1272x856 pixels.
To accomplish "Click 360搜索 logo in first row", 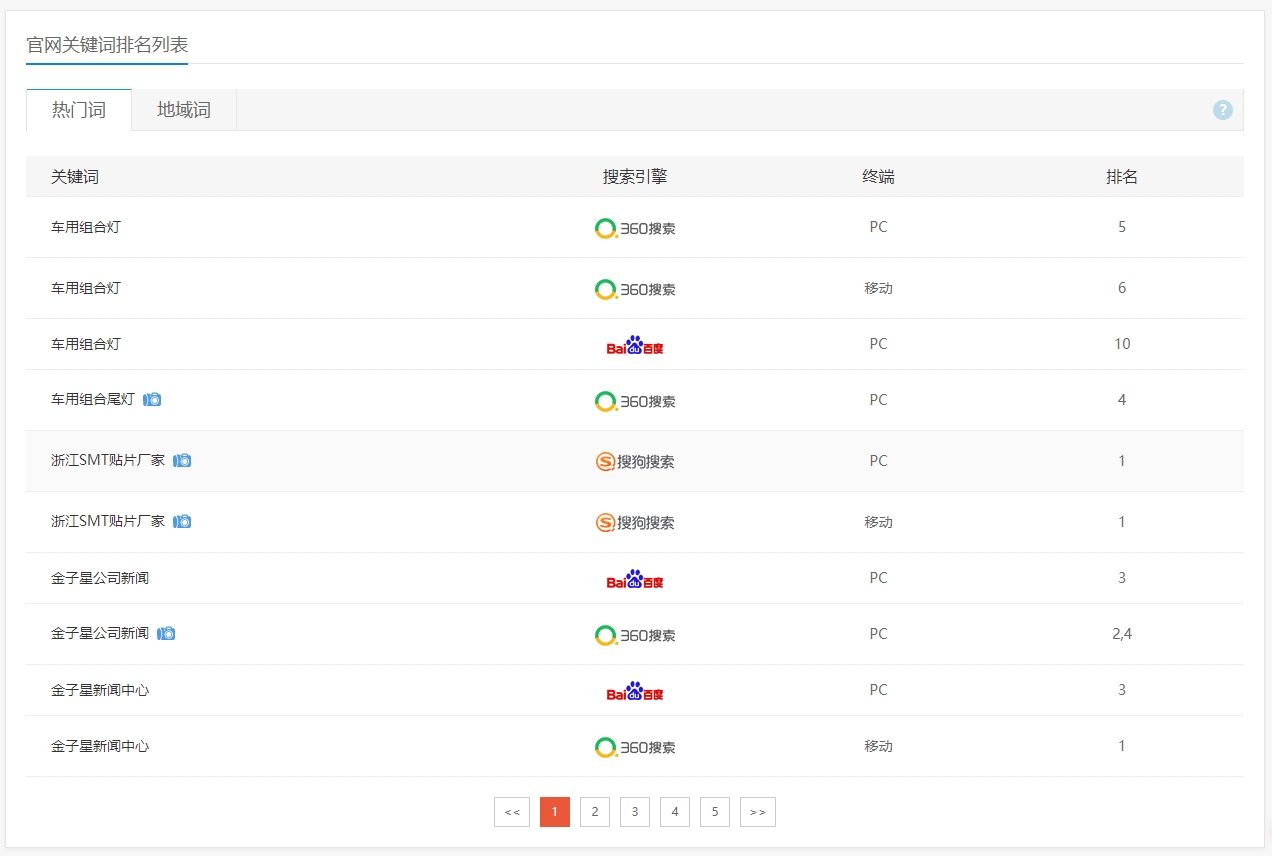I will click(x=635, y=228).
